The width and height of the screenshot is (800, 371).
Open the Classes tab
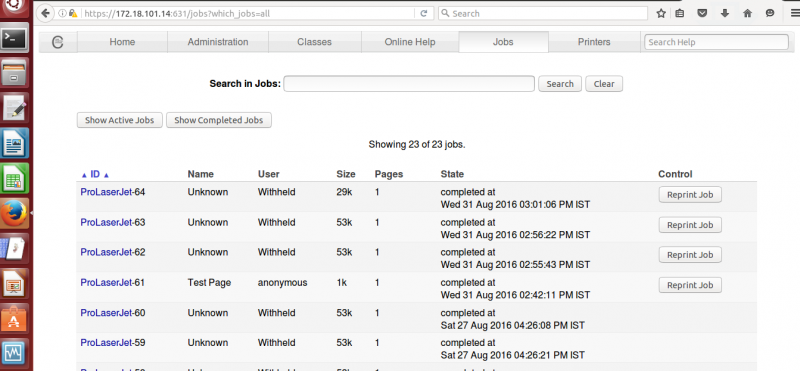(x=314, y=42)
